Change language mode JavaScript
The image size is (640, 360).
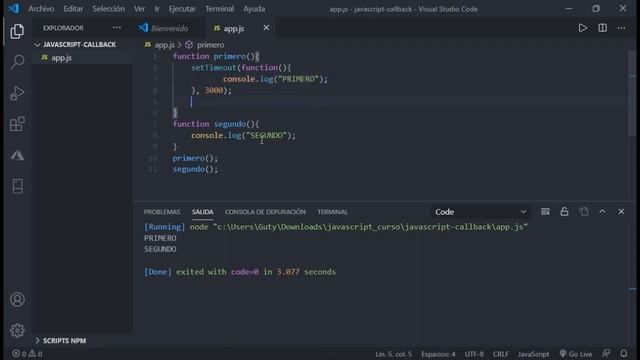533,354
